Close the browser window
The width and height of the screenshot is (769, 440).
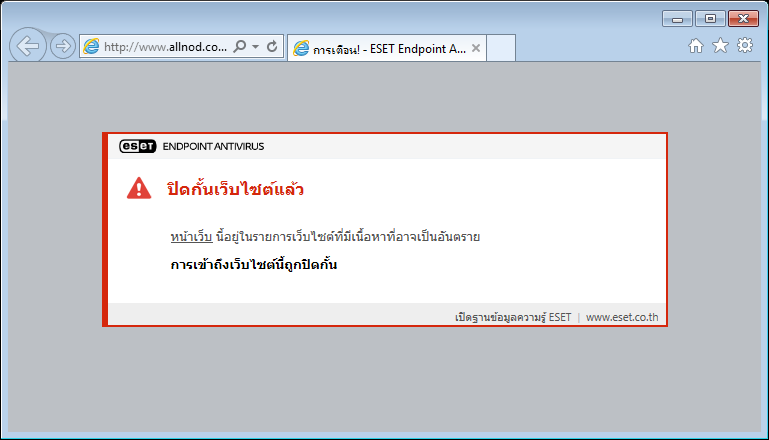[x=743, y=19]
